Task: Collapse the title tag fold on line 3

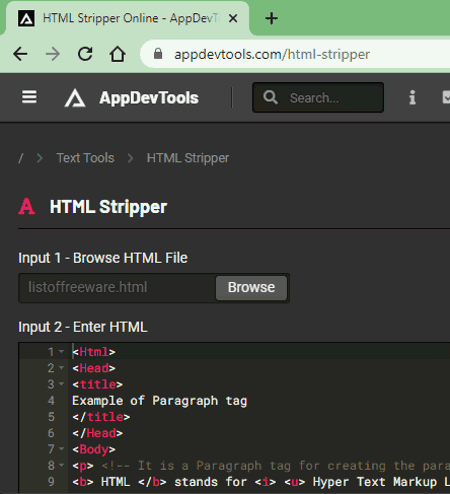Action: 61,384
